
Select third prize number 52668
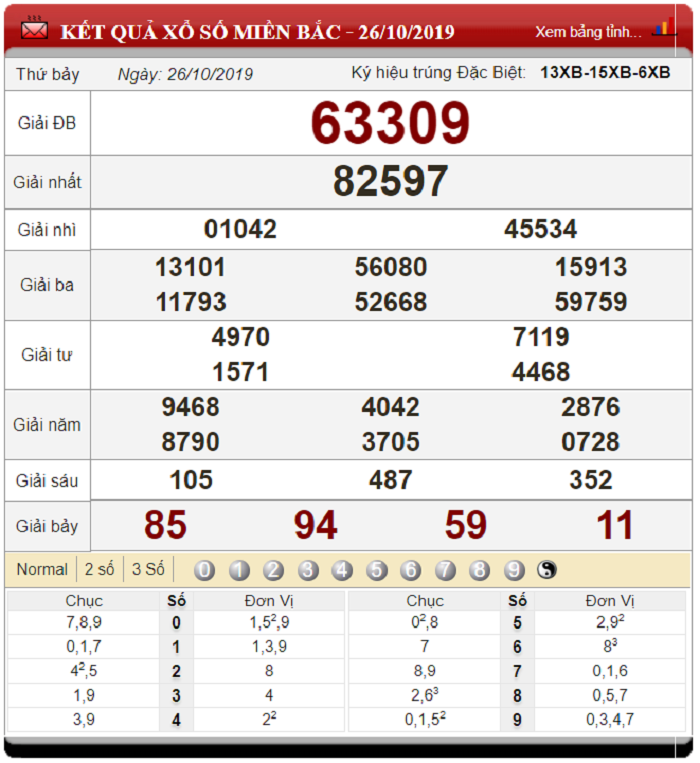pyautogui.click(x=391, y=302)
